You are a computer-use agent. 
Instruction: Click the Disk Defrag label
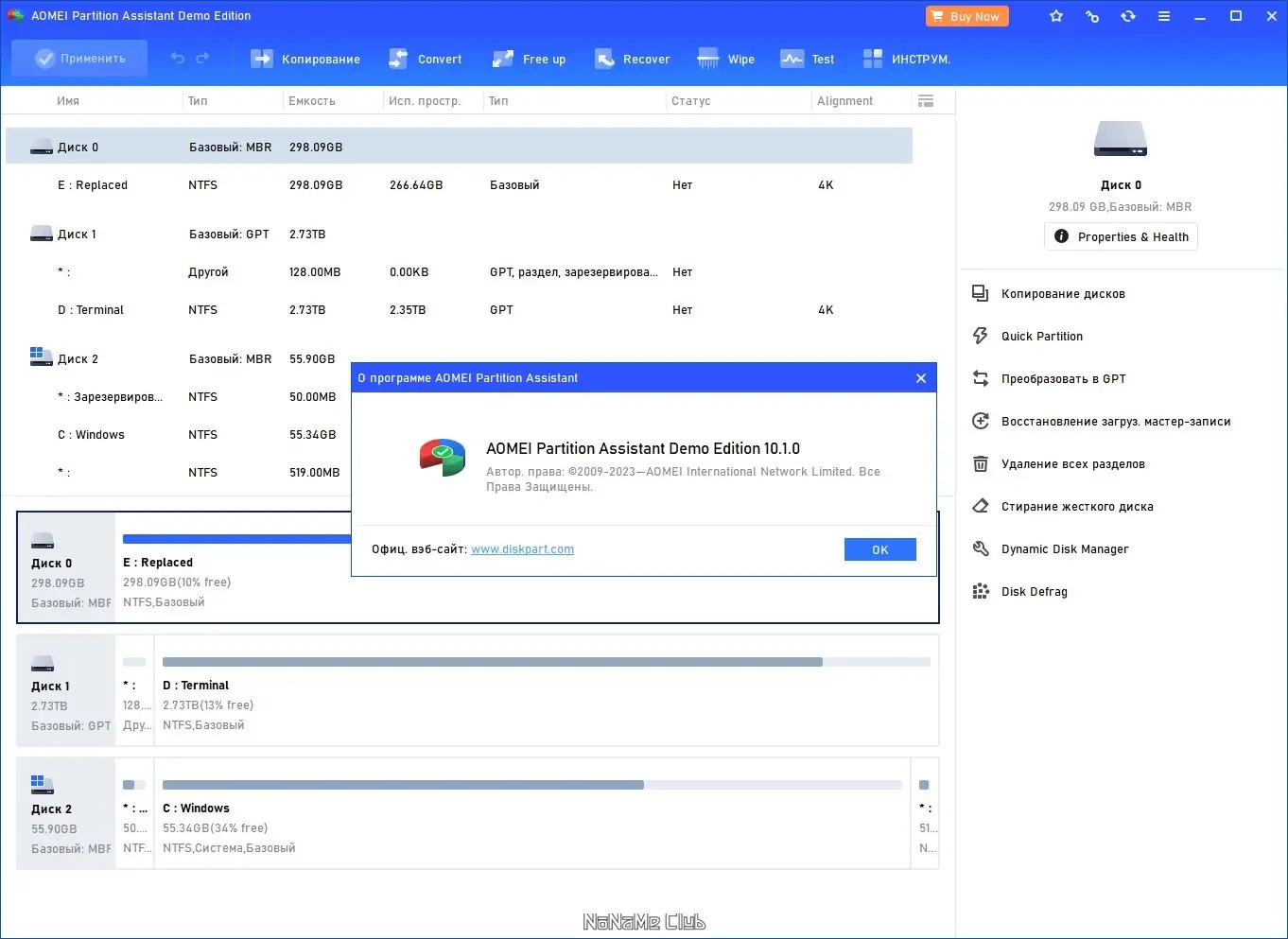click(1035, 592)
